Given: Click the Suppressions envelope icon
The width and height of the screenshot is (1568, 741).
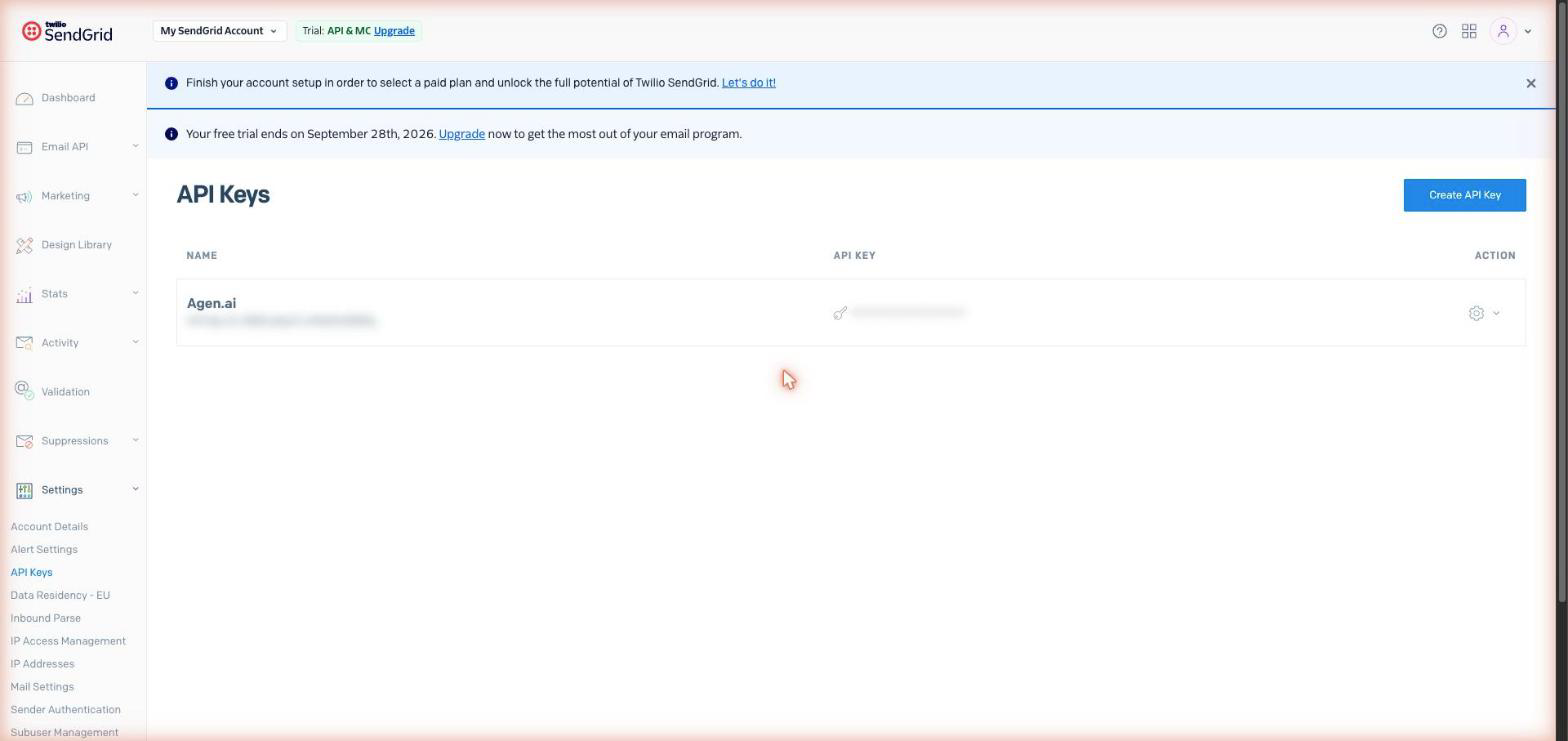Looking at the screenshot, I should [25, 441].
